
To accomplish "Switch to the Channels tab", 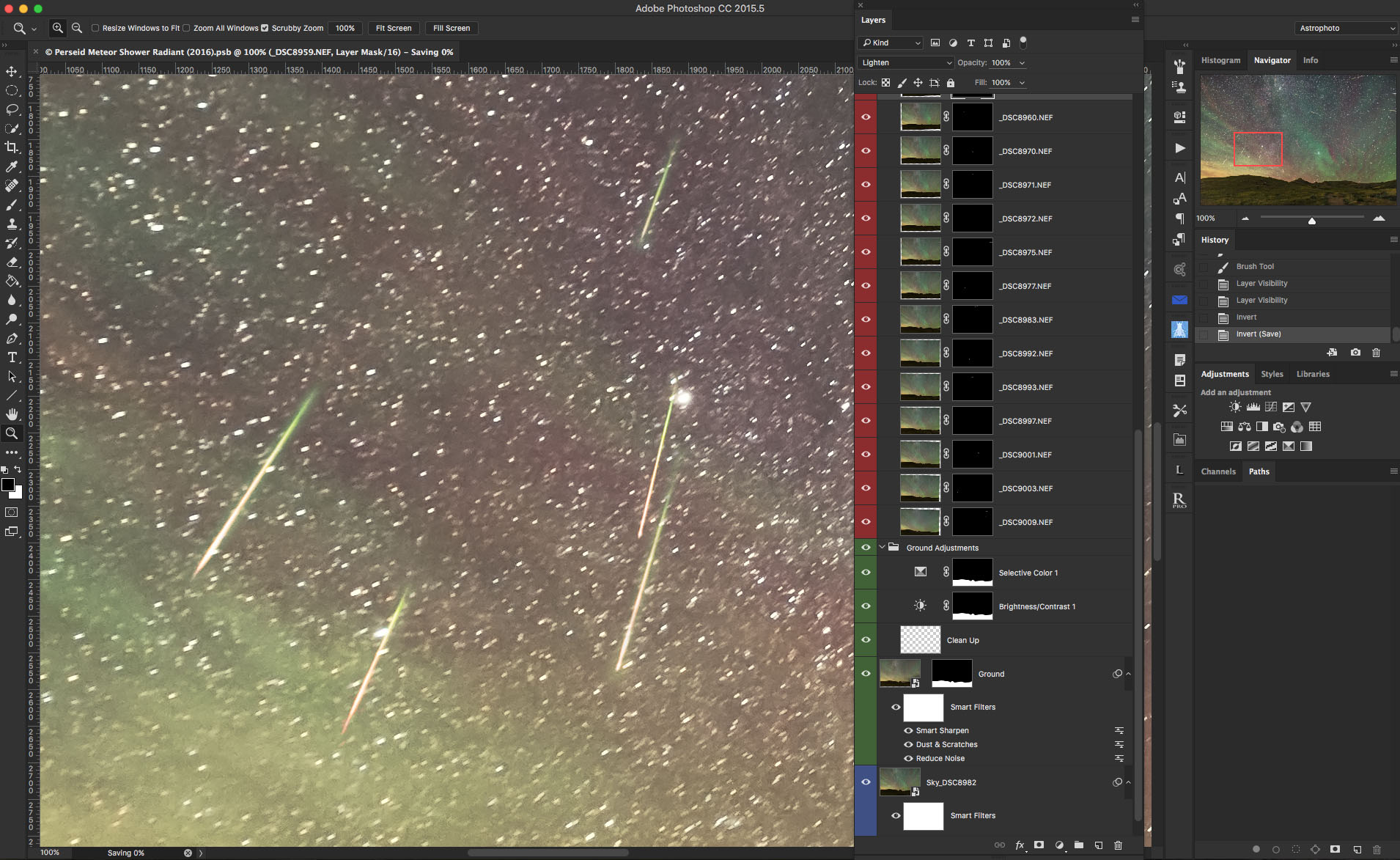I will [1218, 471].
